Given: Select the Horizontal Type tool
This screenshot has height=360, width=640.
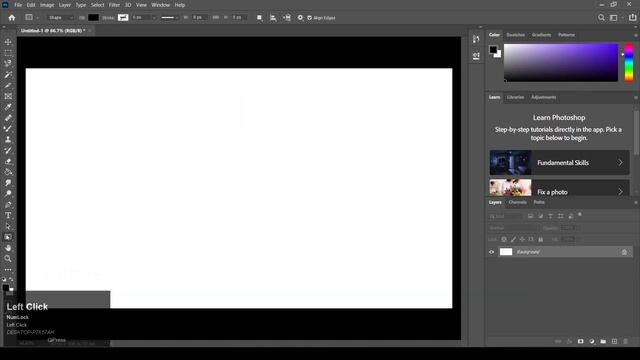Looking at the screenshot, I should pos(8,216).
